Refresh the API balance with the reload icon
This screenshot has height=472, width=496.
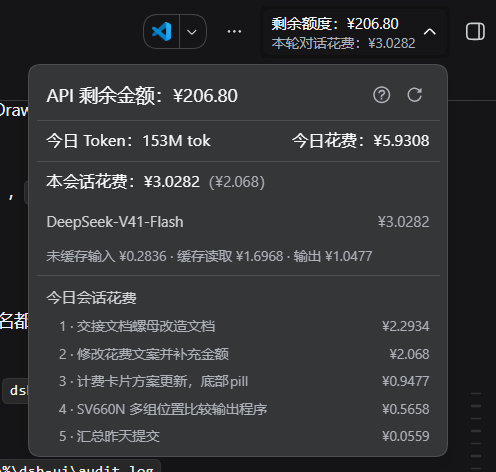(415, 95)
